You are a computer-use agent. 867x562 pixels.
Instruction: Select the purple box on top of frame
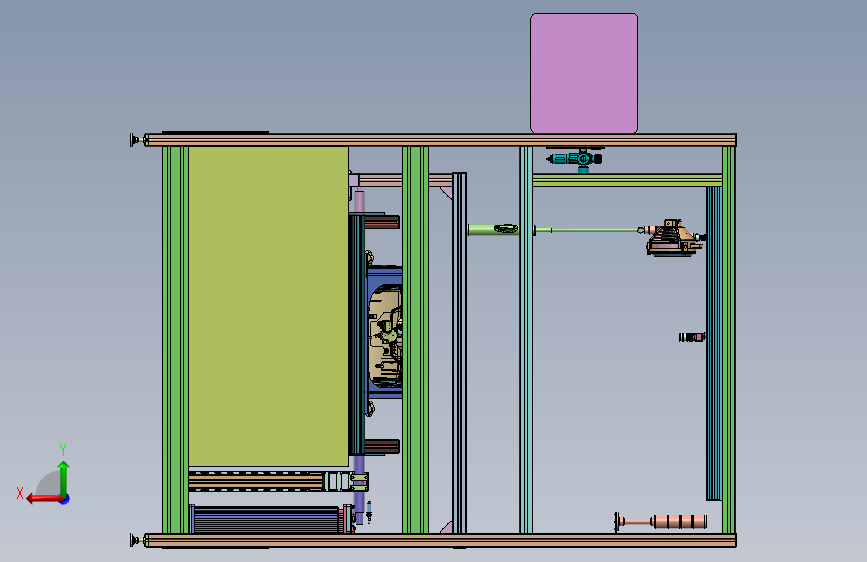point(584,74)
